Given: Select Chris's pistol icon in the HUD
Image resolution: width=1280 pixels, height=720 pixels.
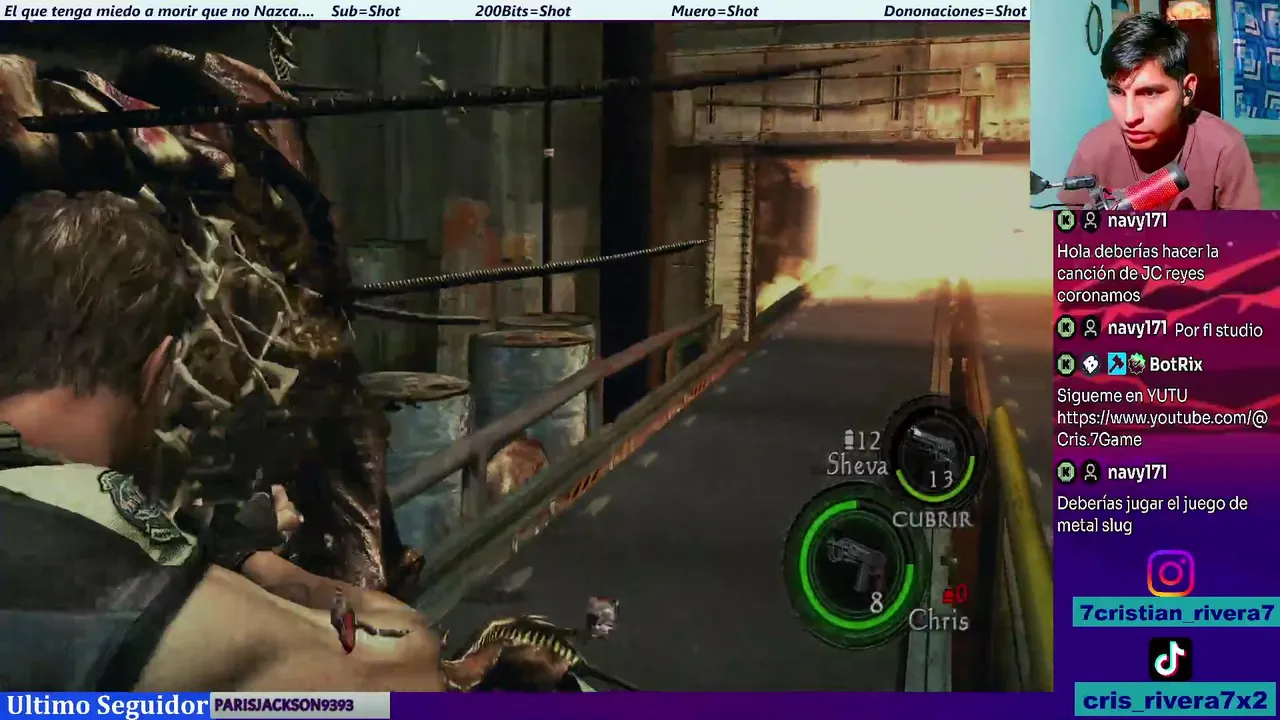Looking at the screenshot, I should click(x=855, y=564).
